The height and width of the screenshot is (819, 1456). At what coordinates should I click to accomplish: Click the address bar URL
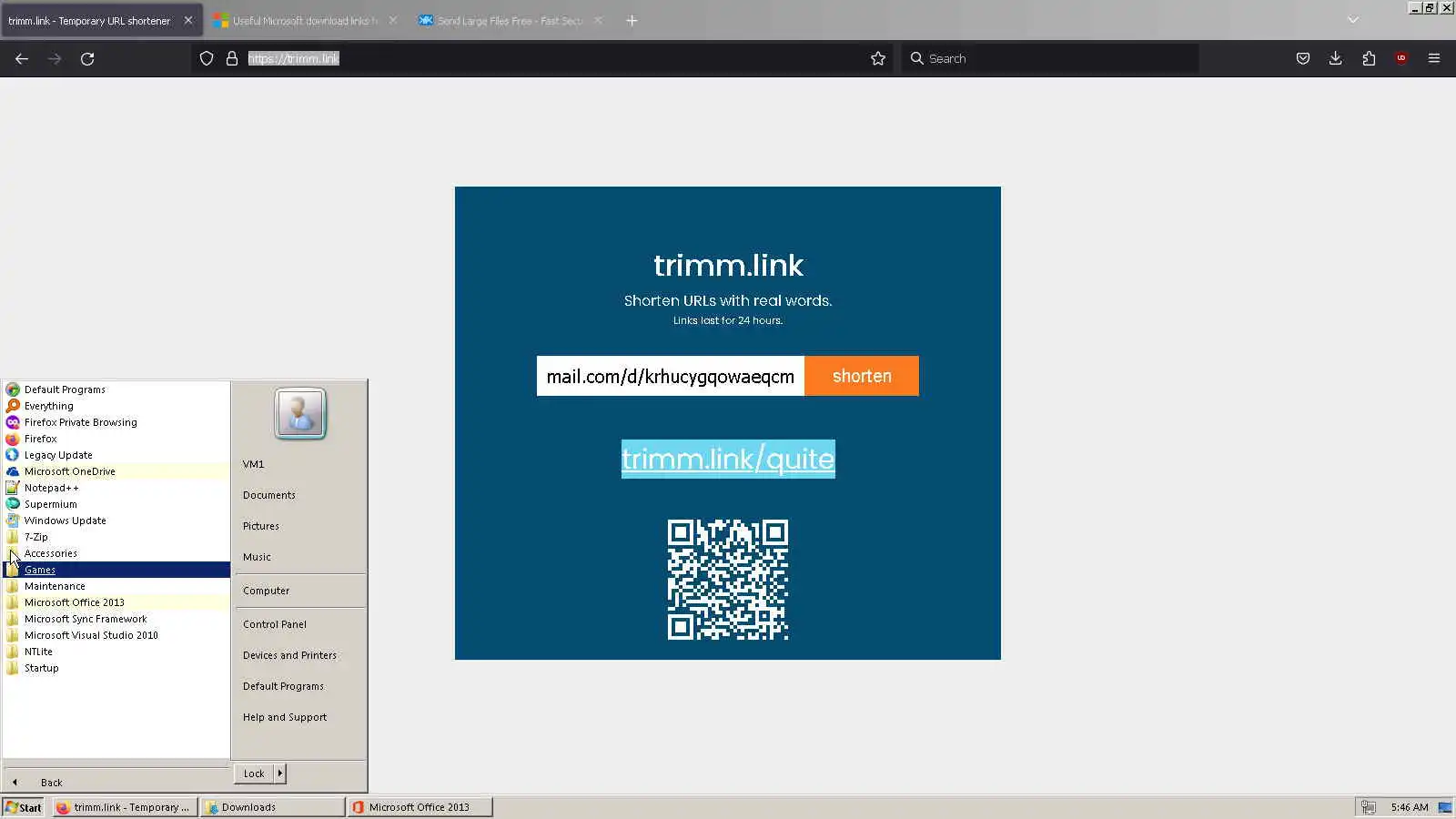click(x=293, y=58)
